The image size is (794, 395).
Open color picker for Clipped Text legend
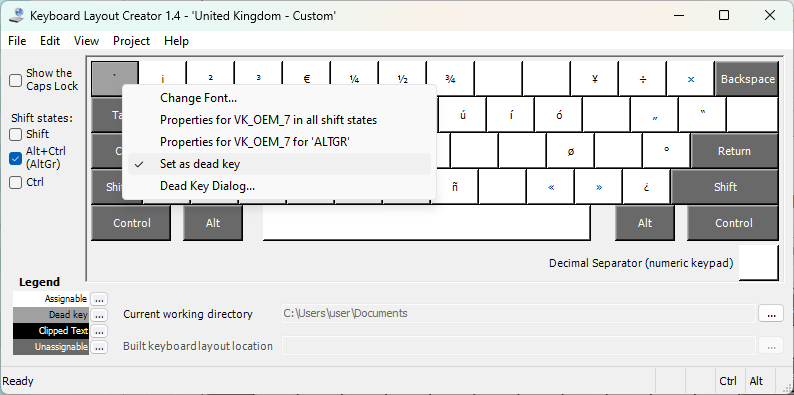point(99,331)
